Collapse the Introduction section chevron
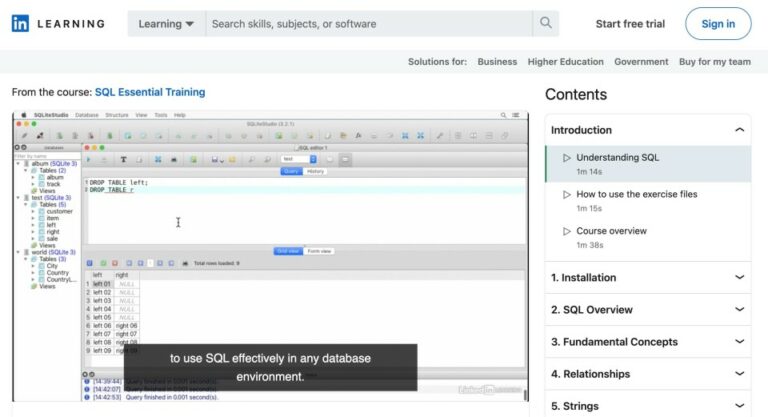 [x=740, y=130]
